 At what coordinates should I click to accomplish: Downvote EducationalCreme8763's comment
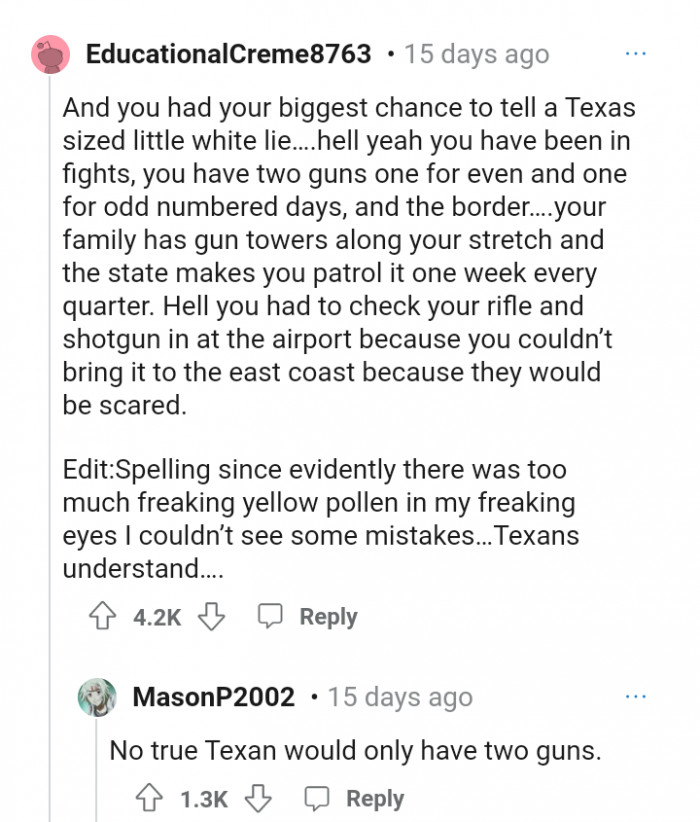tap(211, 617)
